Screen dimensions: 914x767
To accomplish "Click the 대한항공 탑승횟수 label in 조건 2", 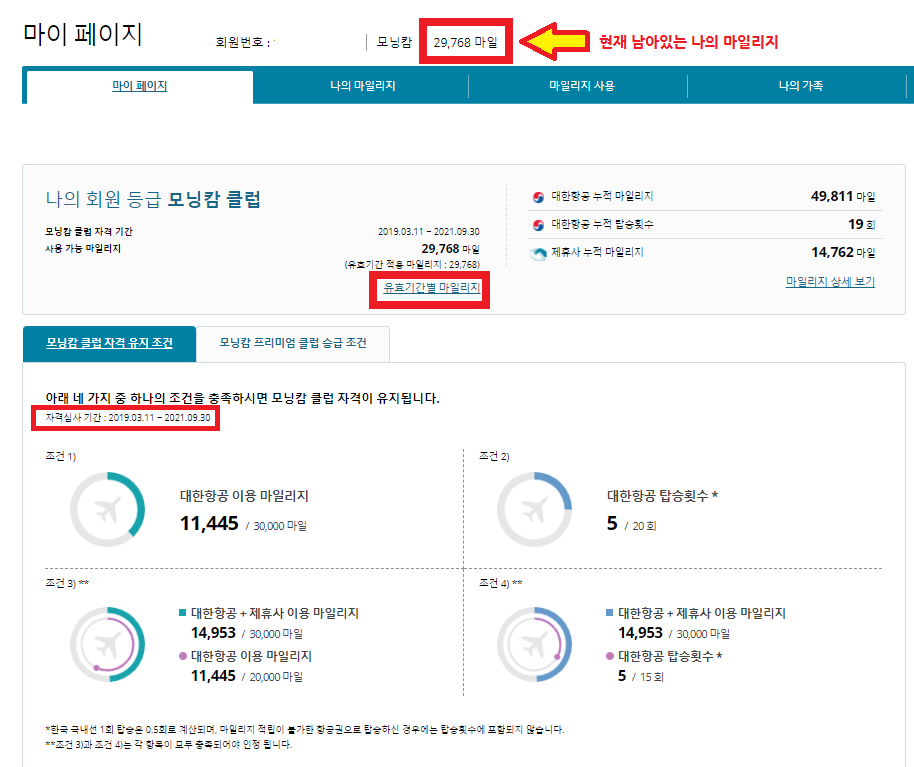I will click(663, 496).
